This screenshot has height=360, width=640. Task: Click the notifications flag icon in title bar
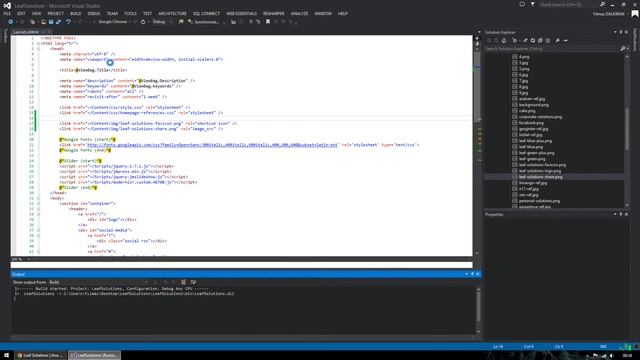pos(533,4)
